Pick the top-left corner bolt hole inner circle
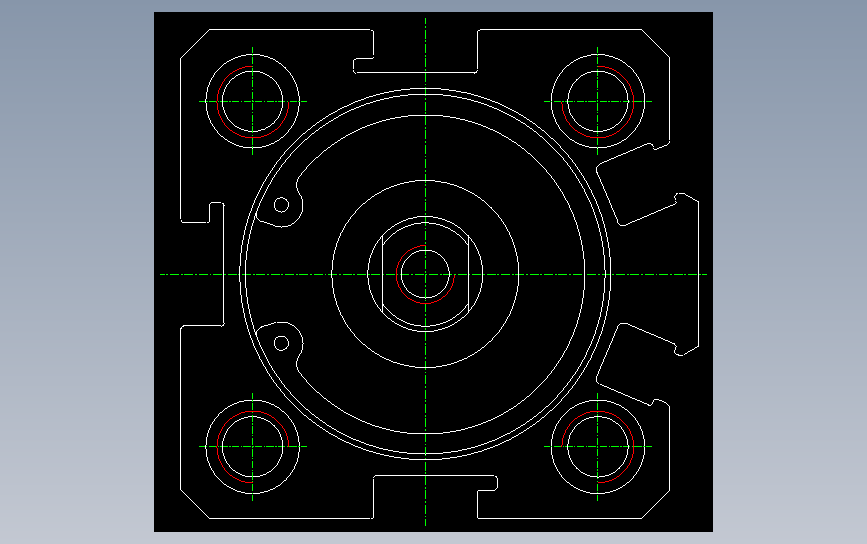This screenshot has height=544, width=867. (x=253, y=101)
